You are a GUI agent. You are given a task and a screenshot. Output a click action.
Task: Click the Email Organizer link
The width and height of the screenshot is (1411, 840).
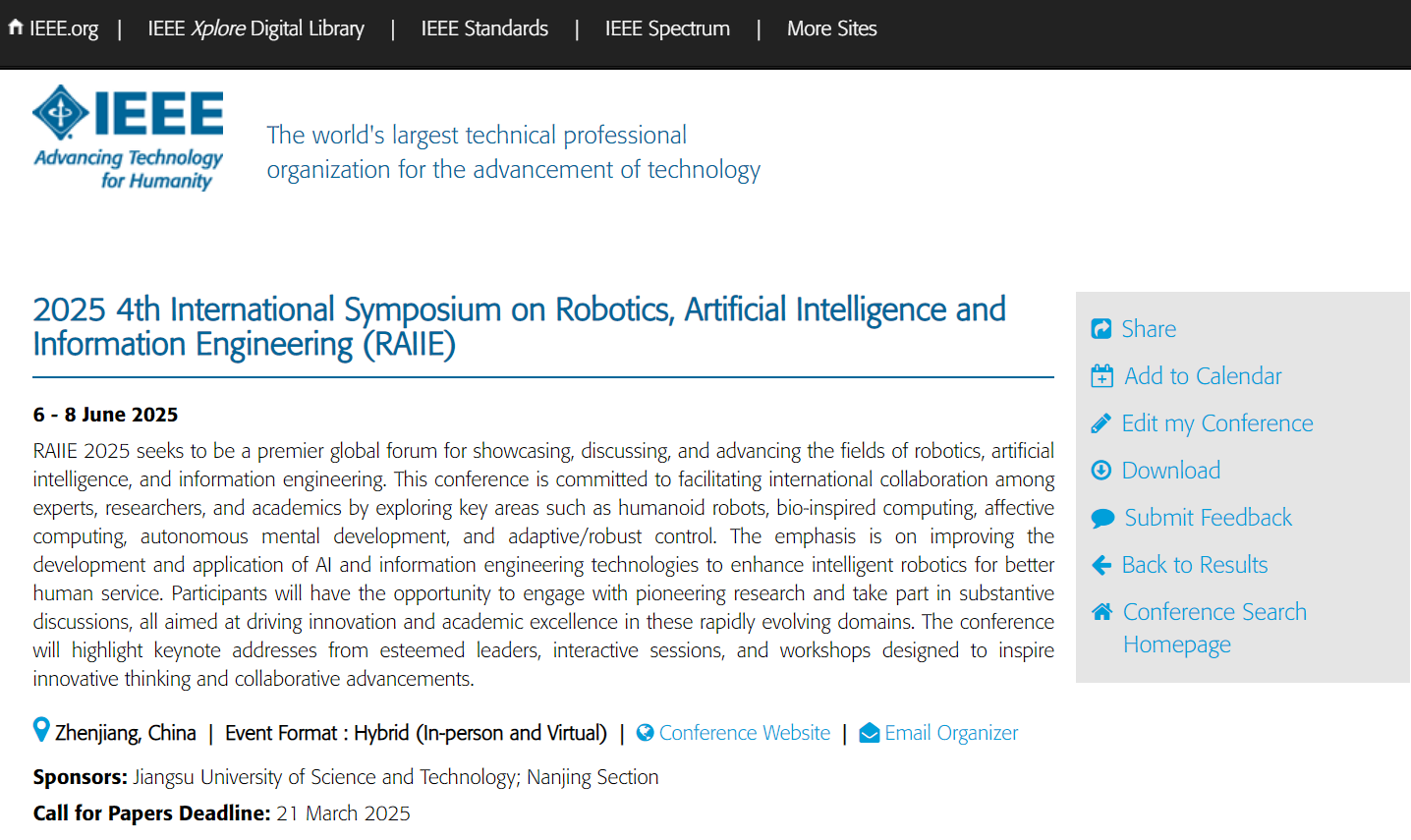[x=951, y=733]
